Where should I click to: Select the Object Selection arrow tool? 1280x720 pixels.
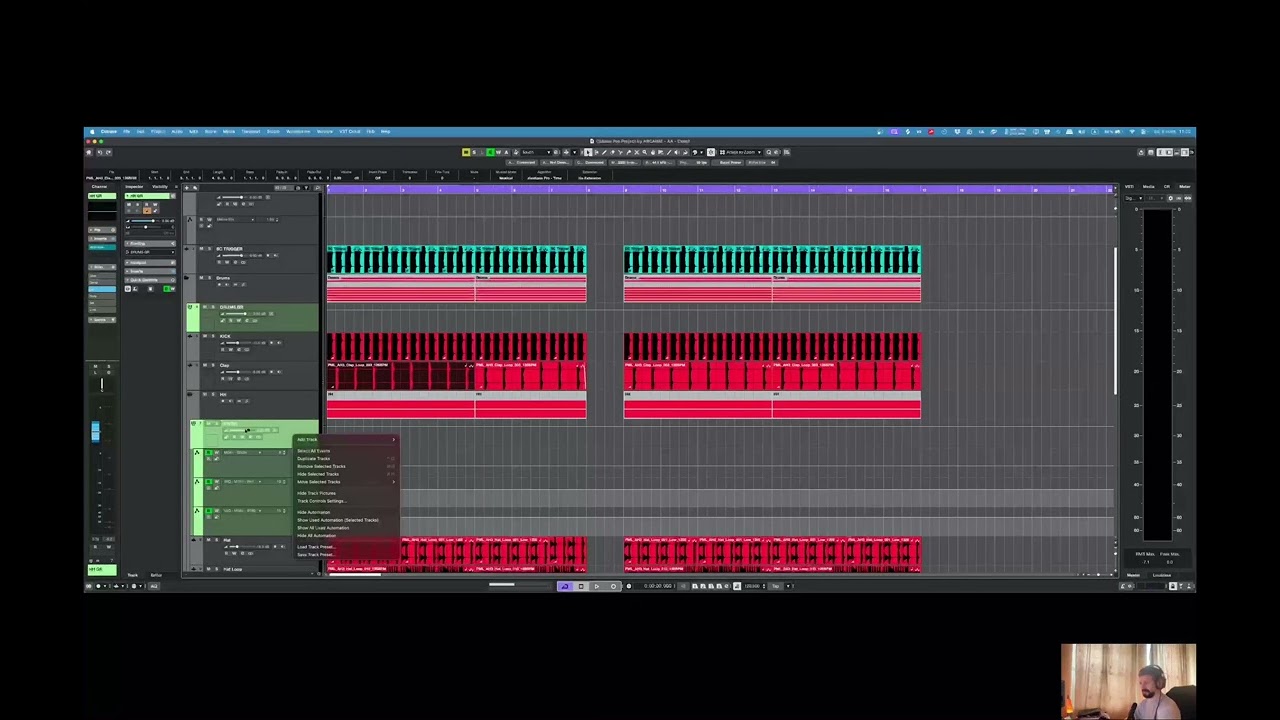pos(588,152)
